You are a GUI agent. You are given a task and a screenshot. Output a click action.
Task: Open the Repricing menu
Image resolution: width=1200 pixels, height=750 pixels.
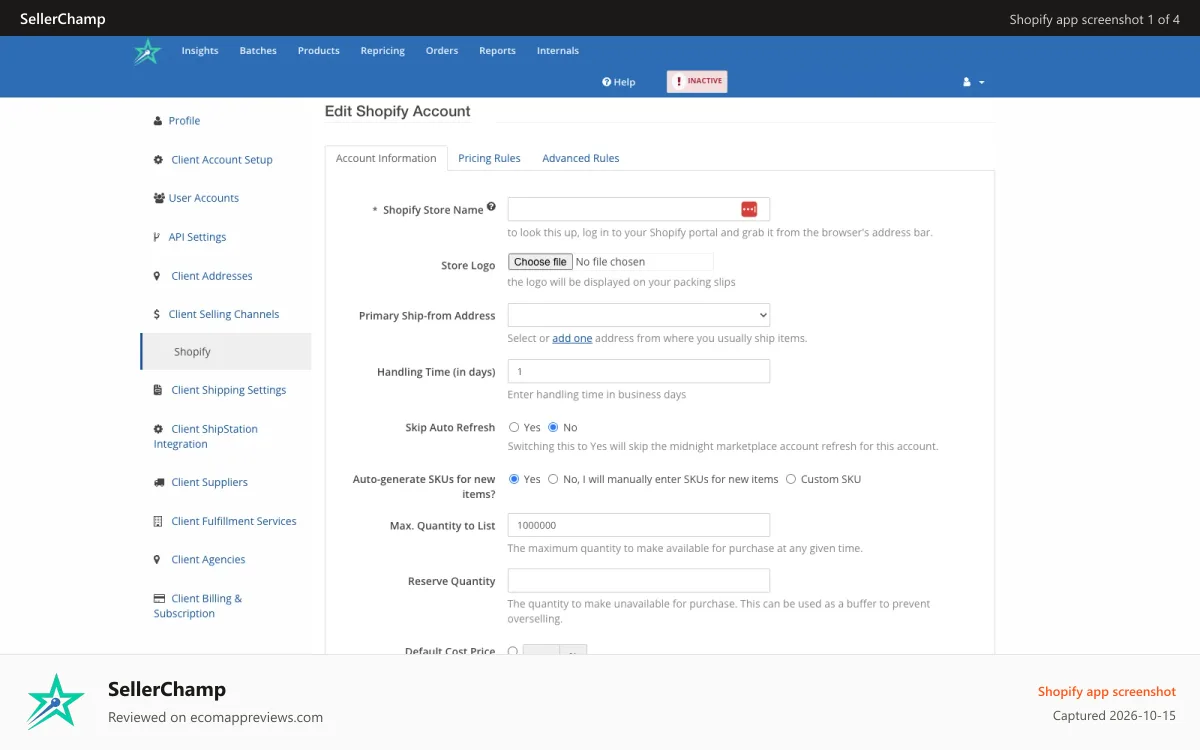coord(383,51)
